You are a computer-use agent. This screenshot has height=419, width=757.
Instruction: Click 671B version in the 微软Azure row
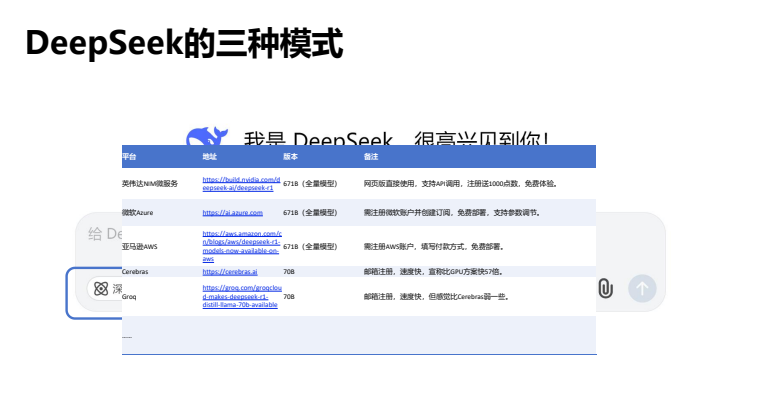point(310,212)
